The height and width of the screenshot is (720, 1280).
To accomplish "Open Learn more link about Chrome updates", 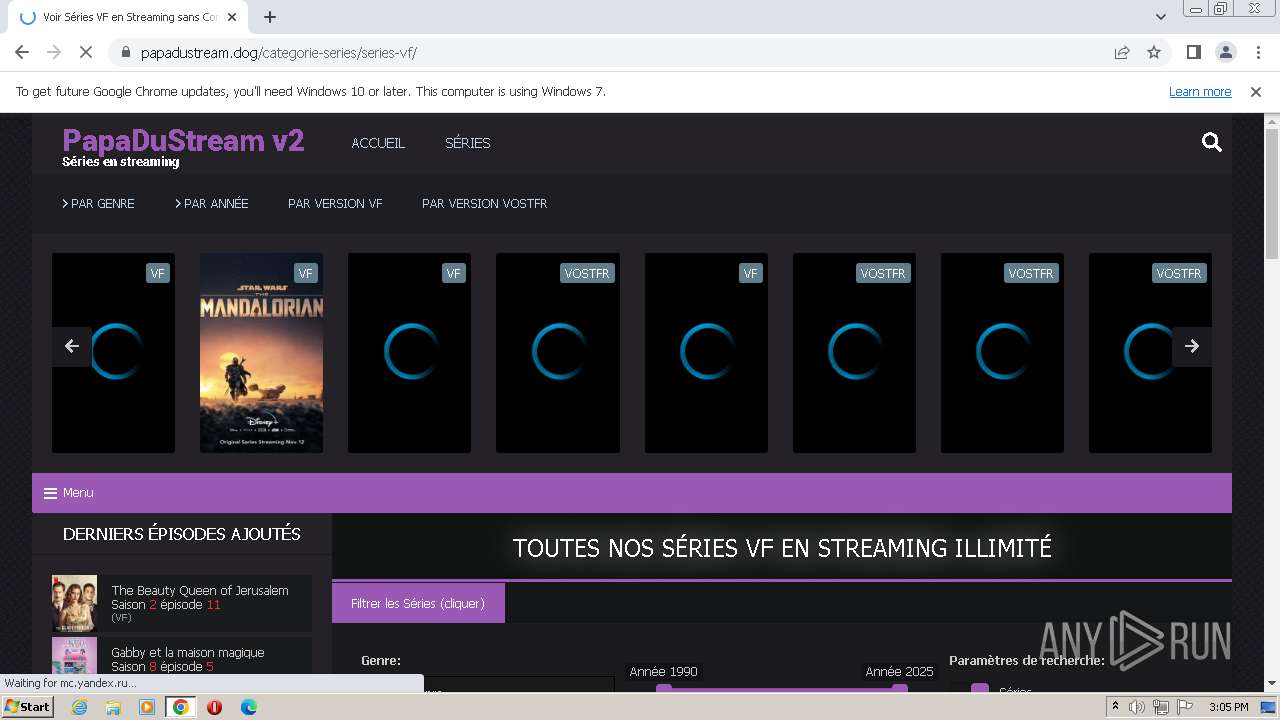I will click(1200, 91).
